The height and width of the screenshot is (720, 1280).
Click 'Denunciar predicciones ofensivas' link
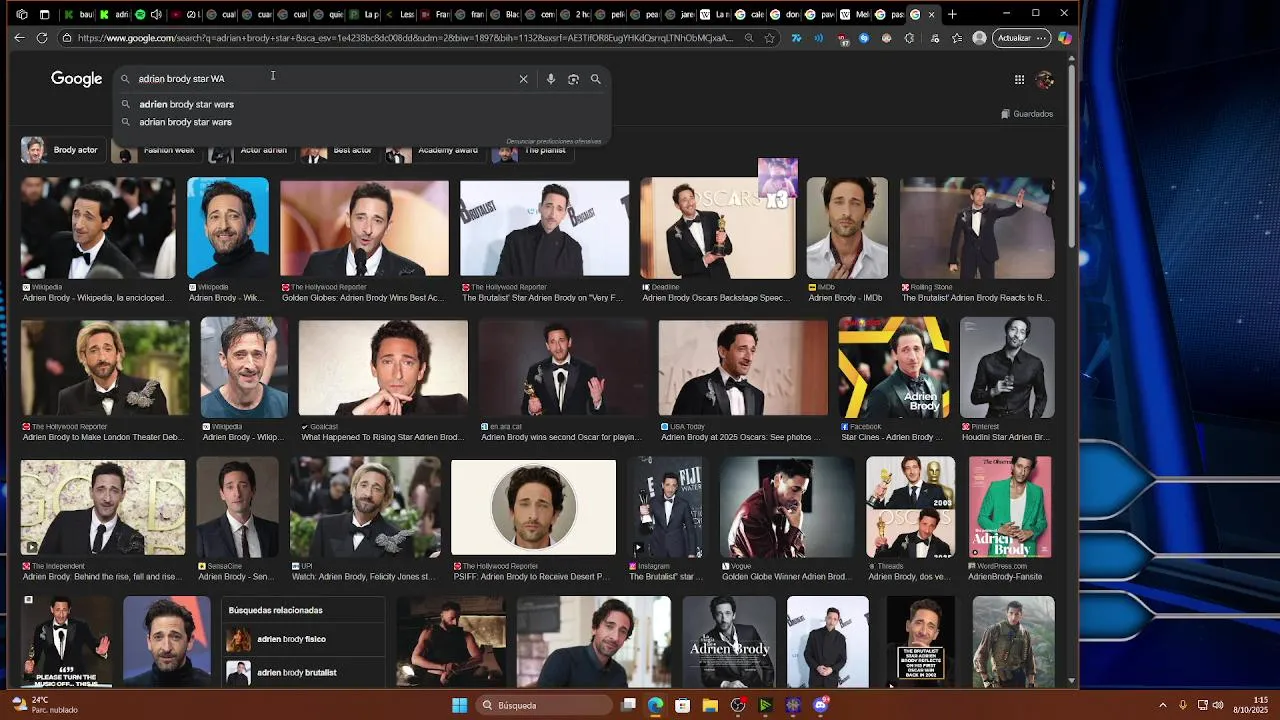[553, 142]
